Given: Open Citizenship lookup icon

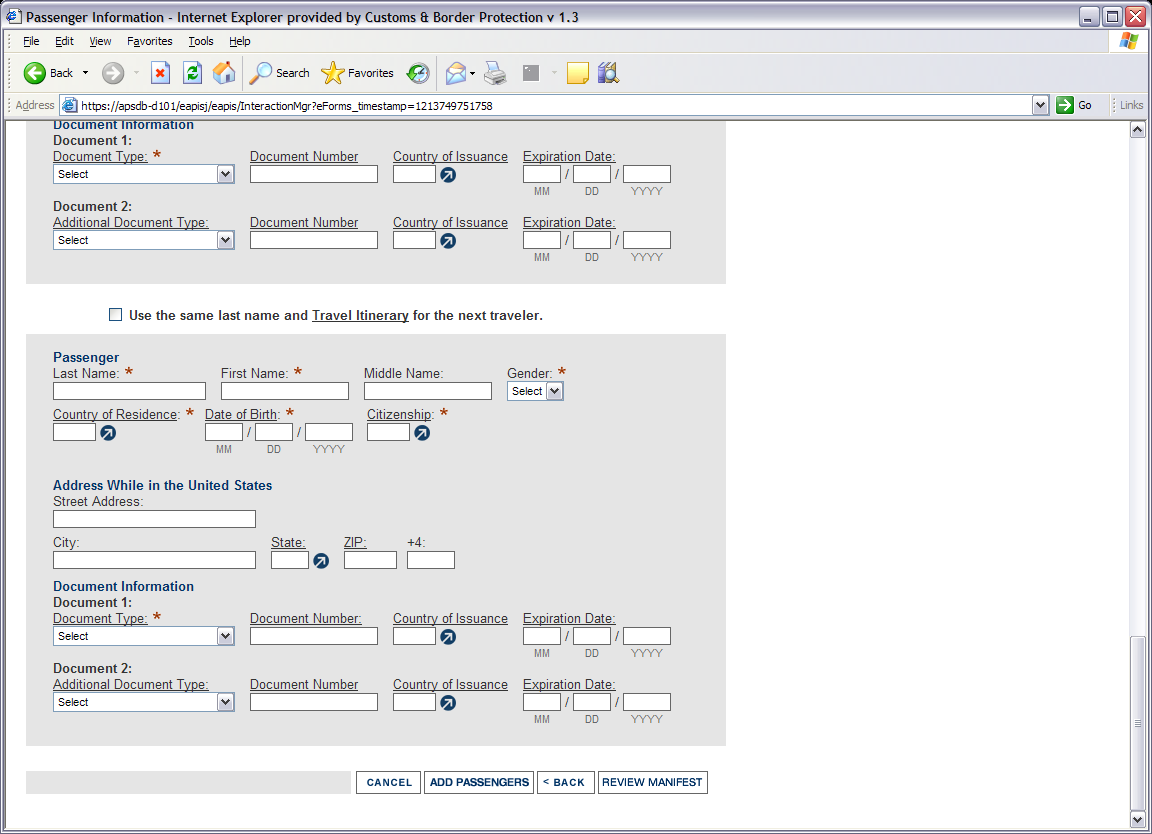Looking at the screenshot, I should point(422,434).
